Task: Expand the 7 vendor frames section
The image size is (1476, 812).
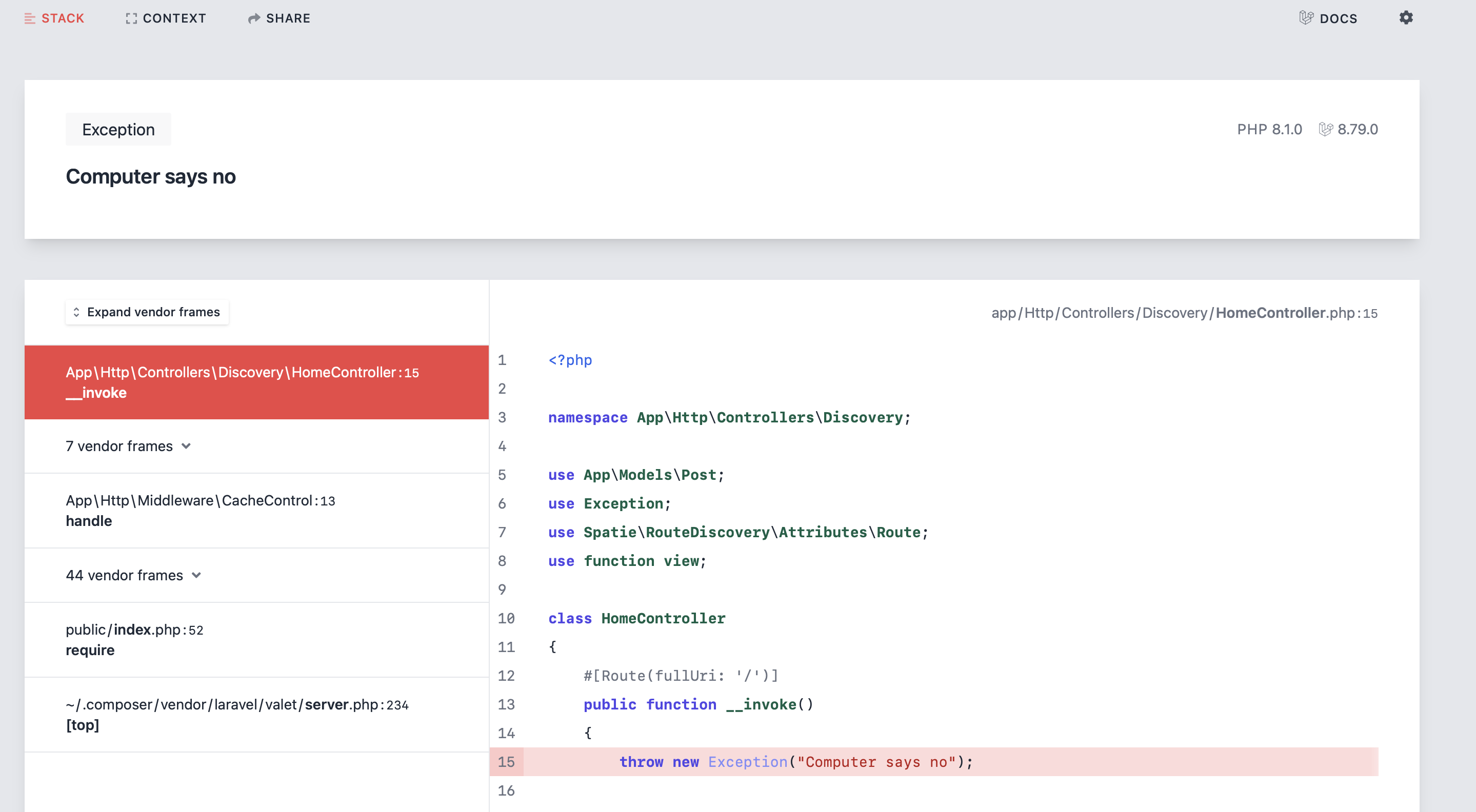Action: click(127, 446)
